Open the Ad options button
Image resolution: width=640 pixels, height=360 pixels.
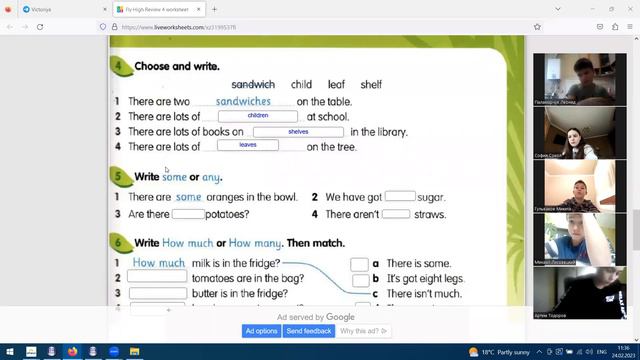(261, 331)
